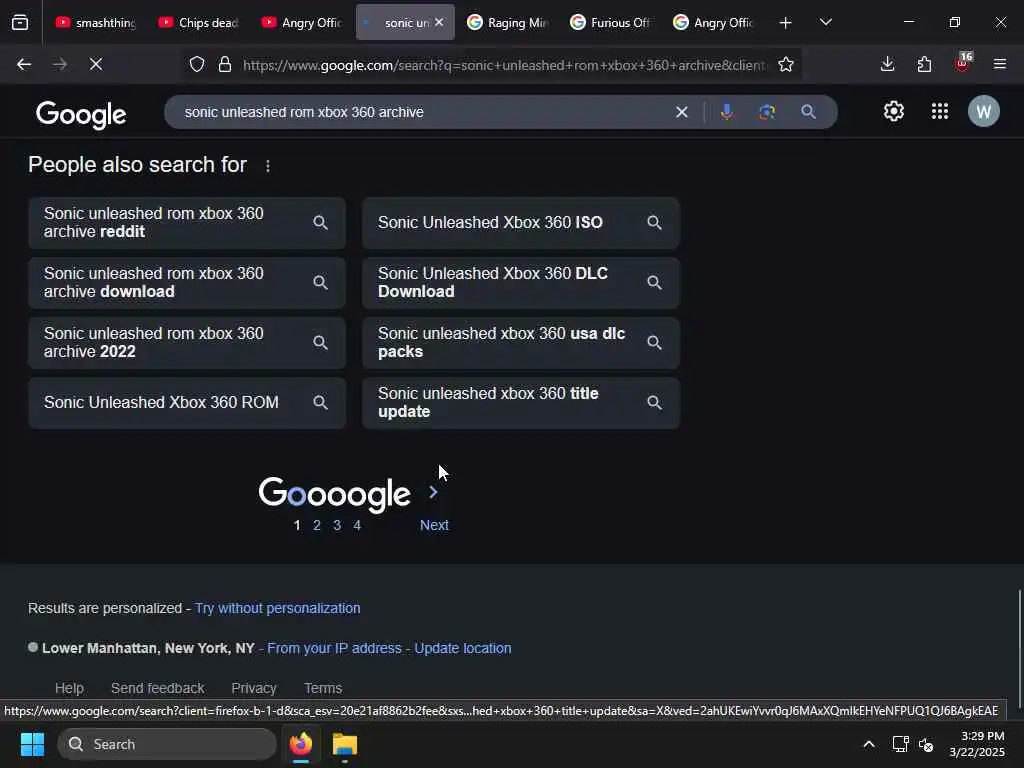Open network status tray icon
The image size is (1024, 768).
click(x=900, y=744)
